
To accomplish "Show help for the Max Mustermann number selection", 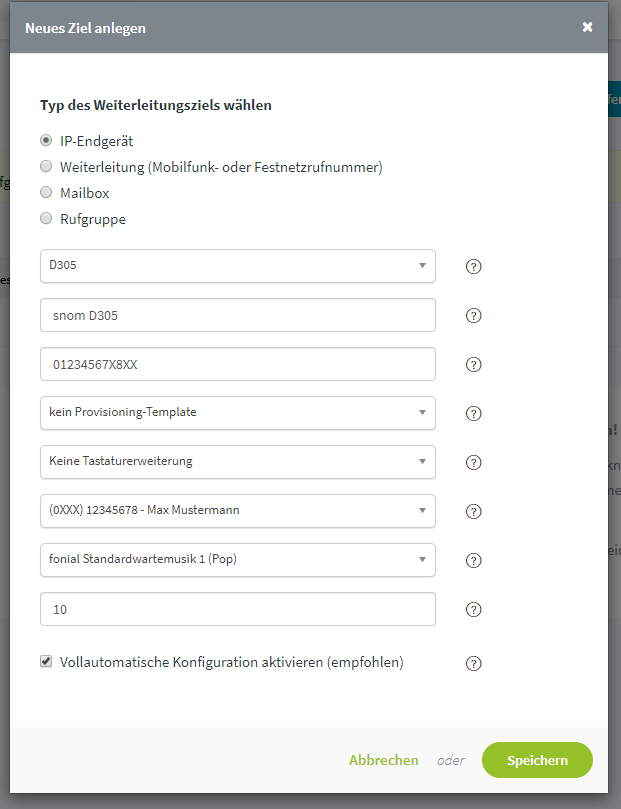I will [474, 511].
